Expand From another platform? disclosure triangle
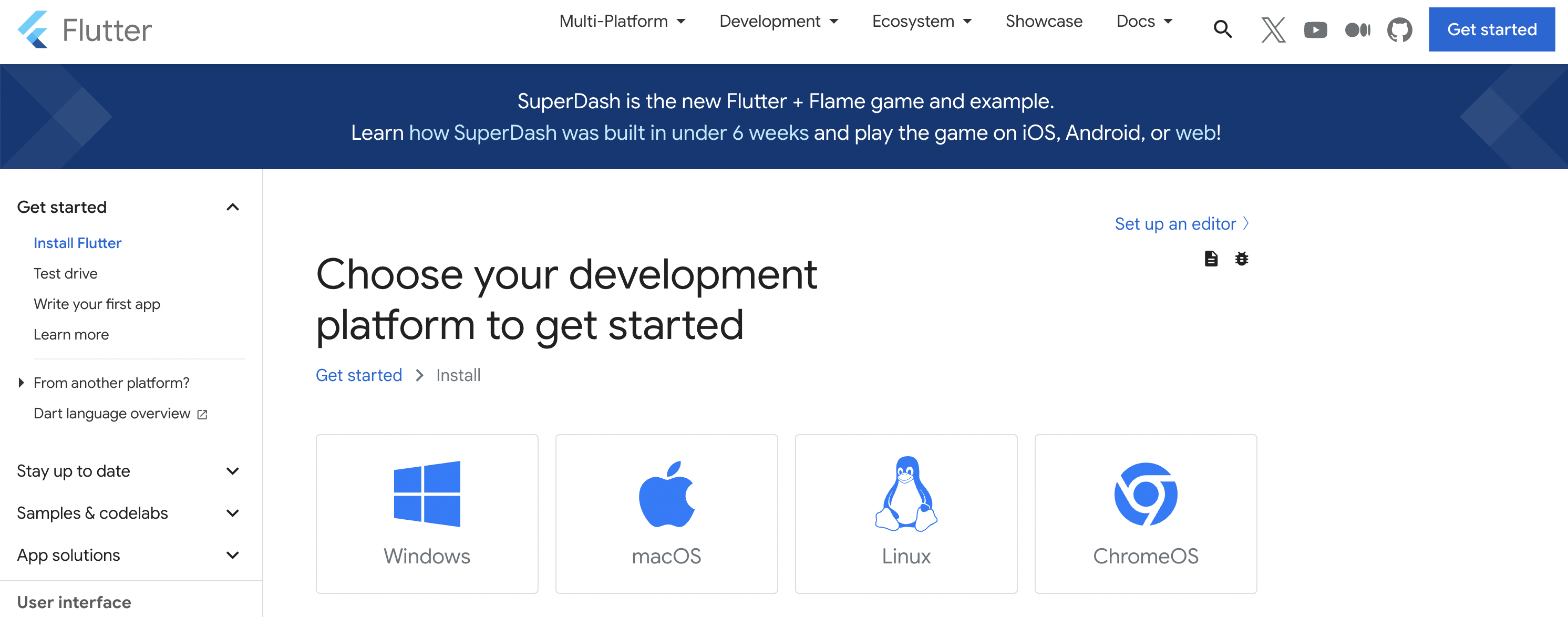 pyautogui.click(x=22, y=383)
